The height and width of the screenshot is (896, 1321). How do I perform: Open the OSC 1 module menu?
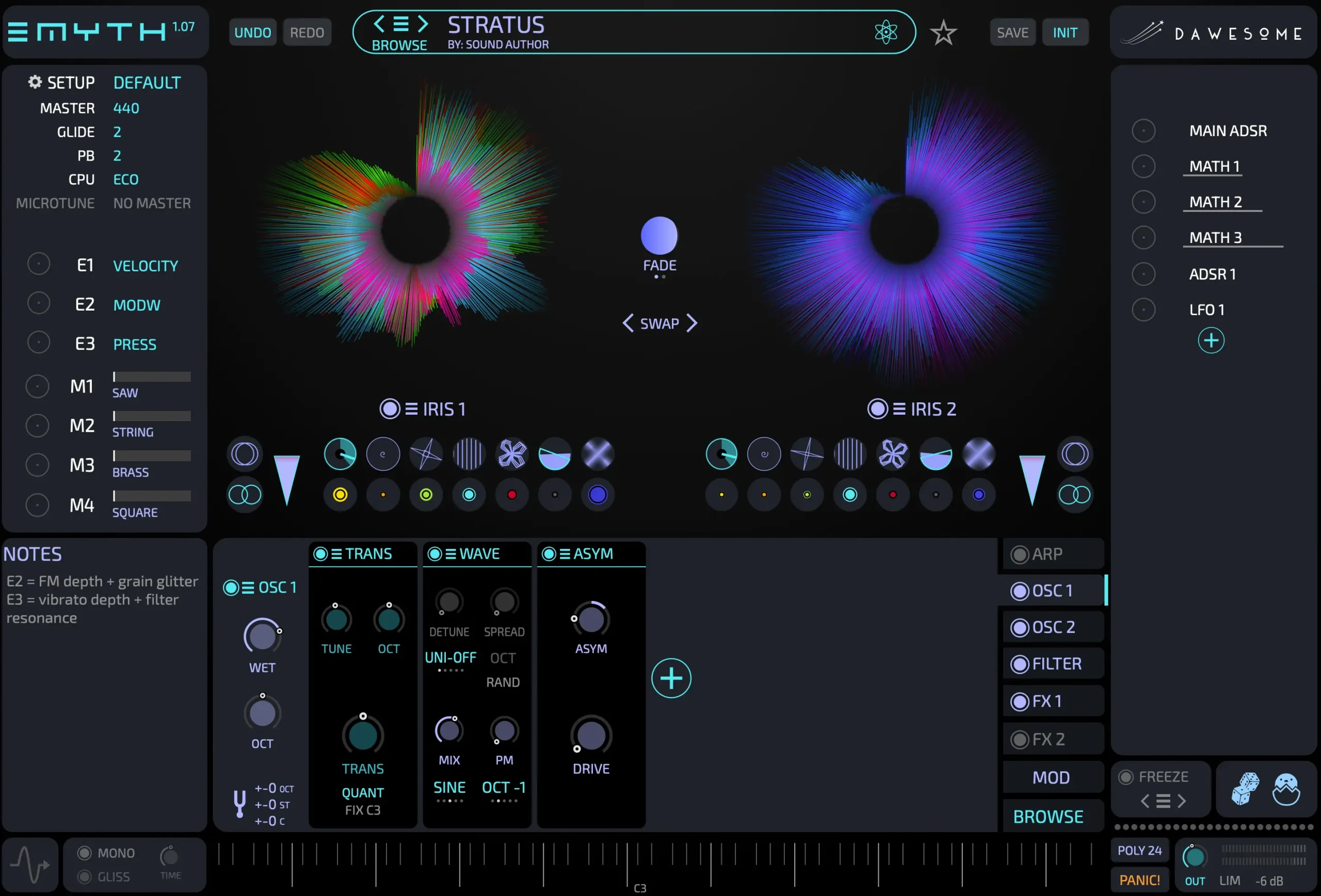click(x=248, y=588)
